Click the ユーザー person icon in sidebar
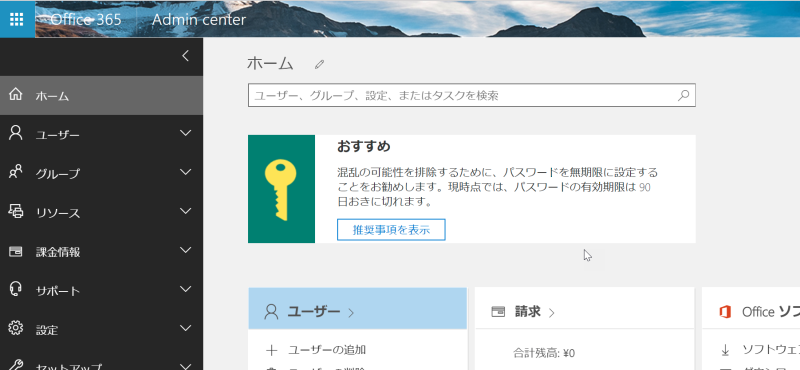This screenshot has width=800, height=370. coord(16,133)
